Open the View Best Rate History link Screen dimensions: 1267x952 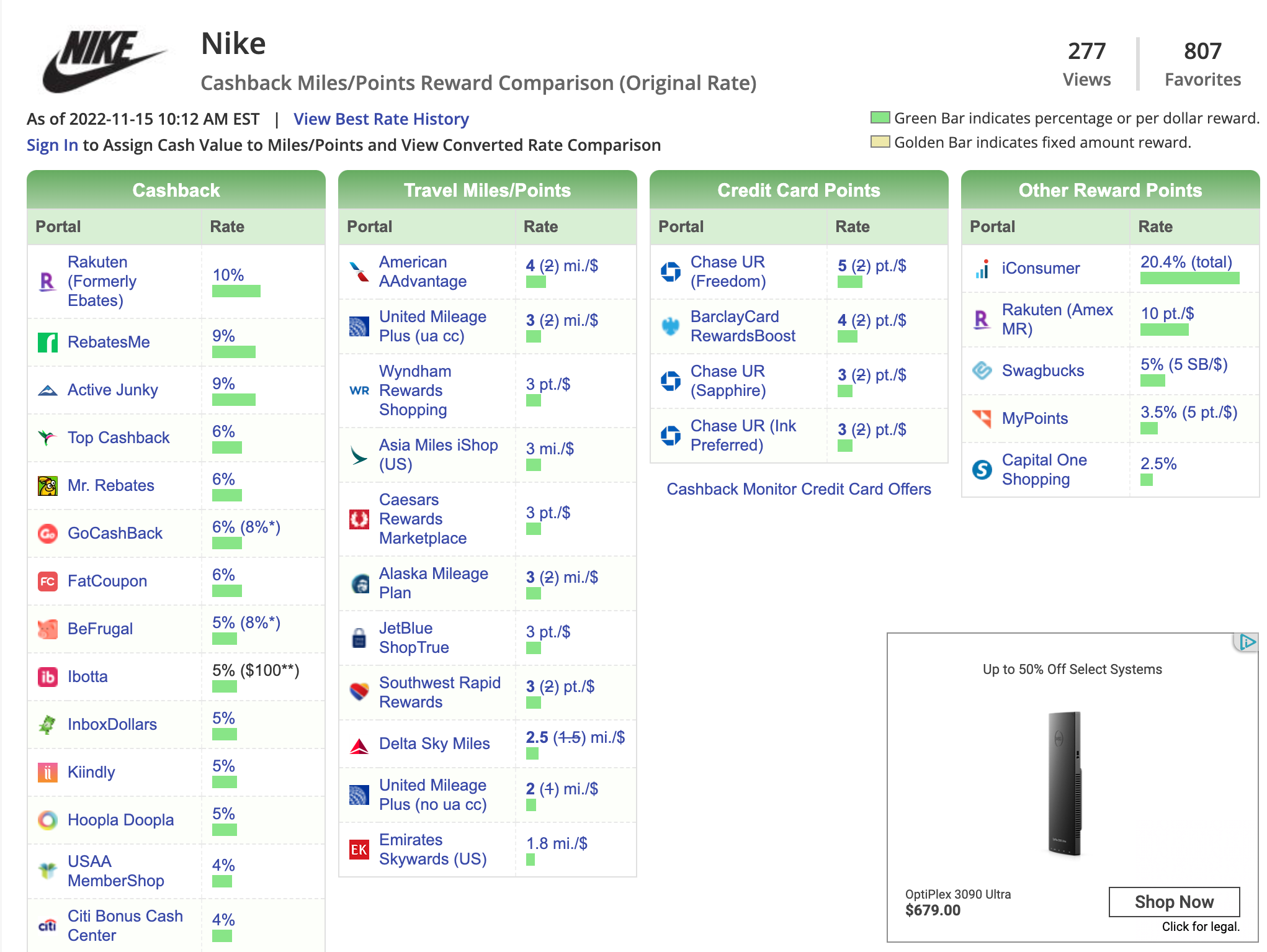click(381, 119)
